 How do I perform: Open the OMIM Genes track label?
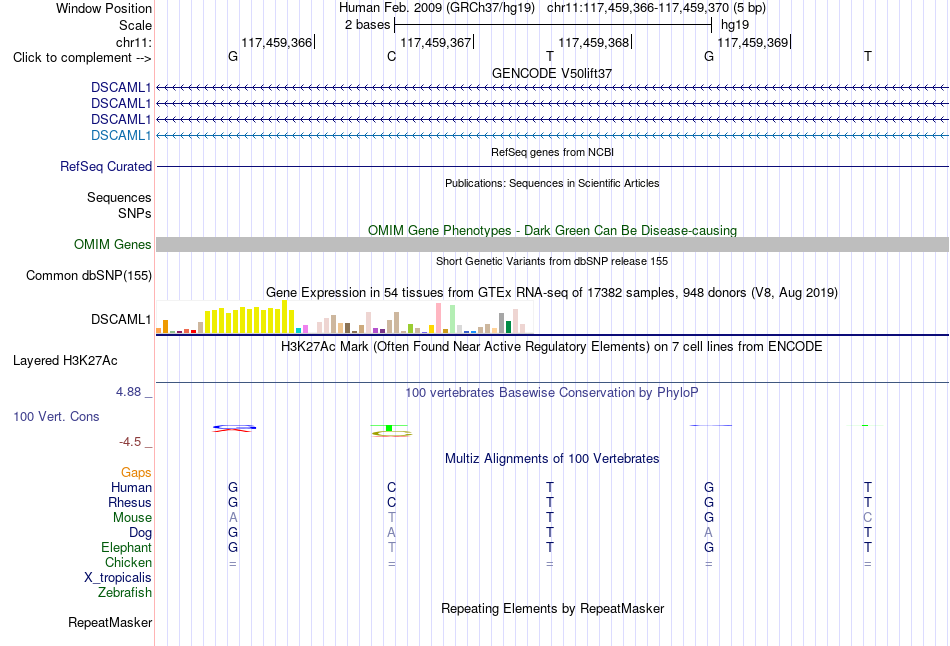click(112, 244)
